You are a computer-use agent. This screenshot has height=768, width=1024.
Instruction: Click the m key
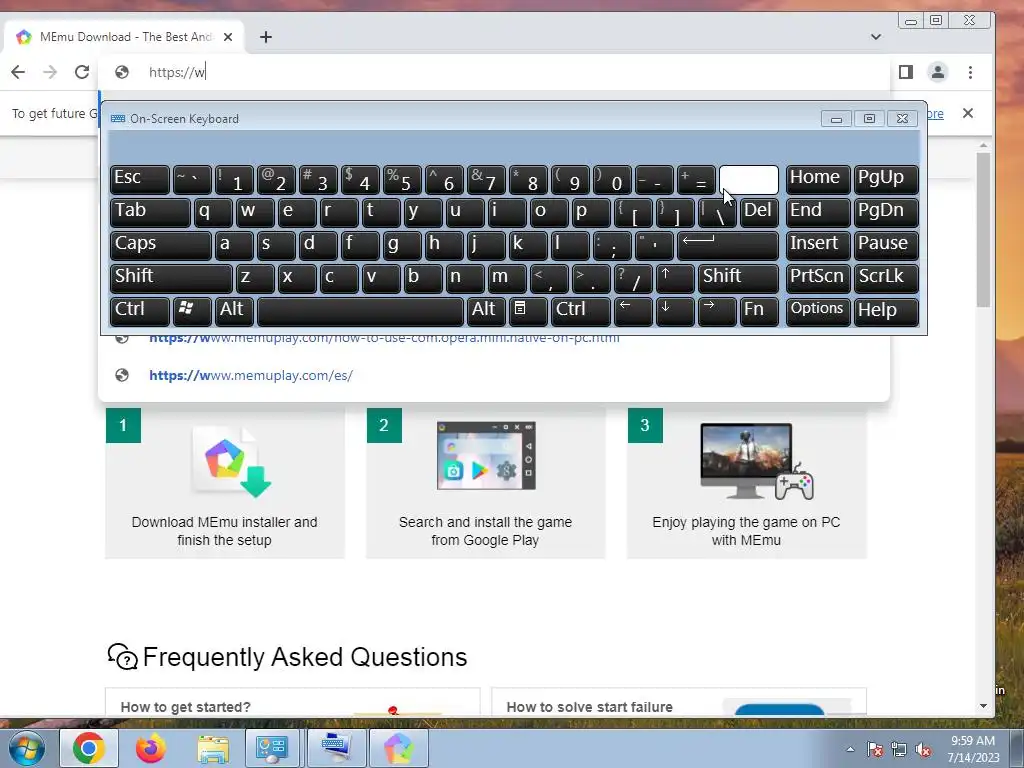click(507, 278)
